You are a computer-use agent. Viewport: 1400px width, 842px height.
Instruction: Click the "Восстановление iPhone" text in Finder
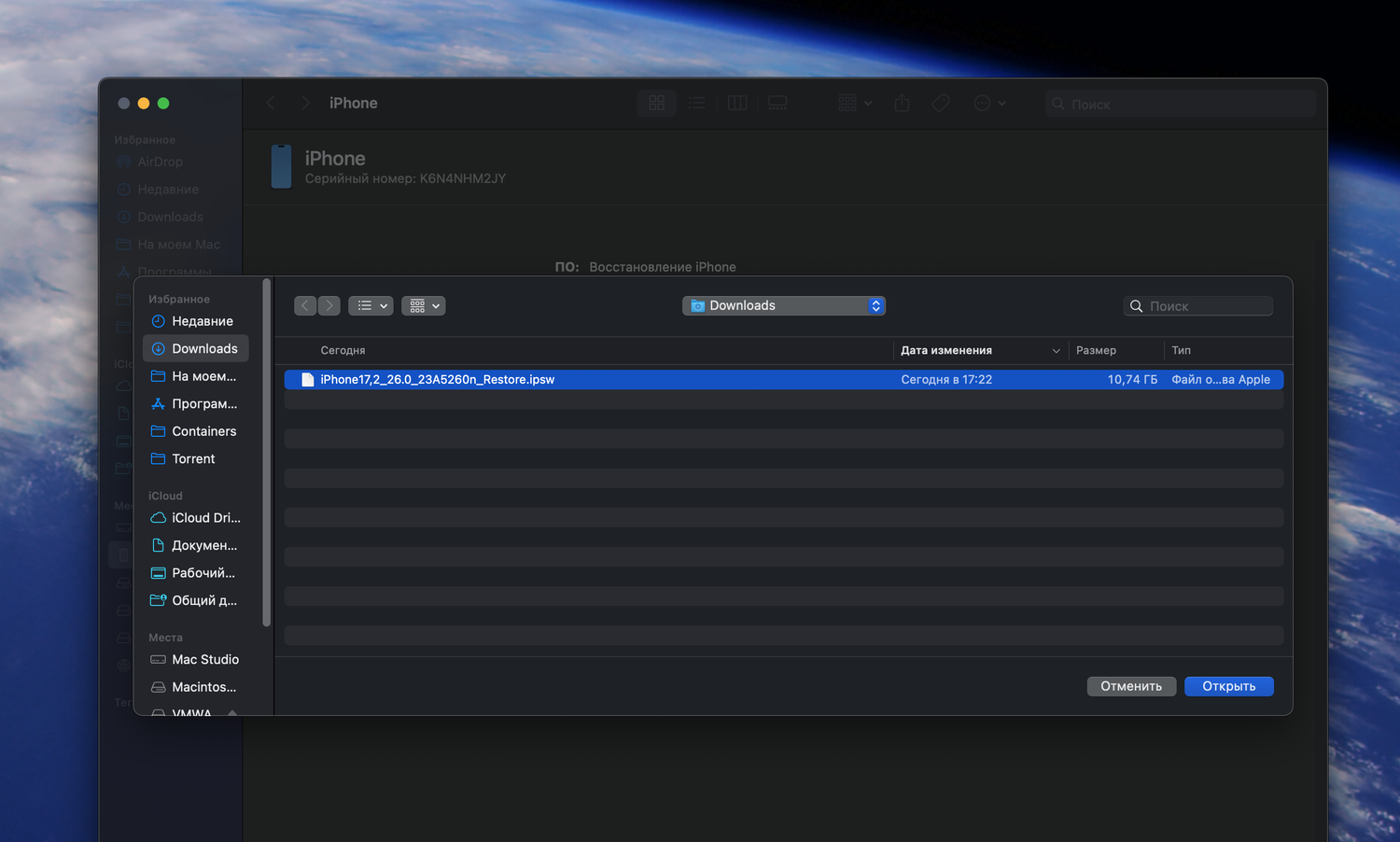(663, 267)
